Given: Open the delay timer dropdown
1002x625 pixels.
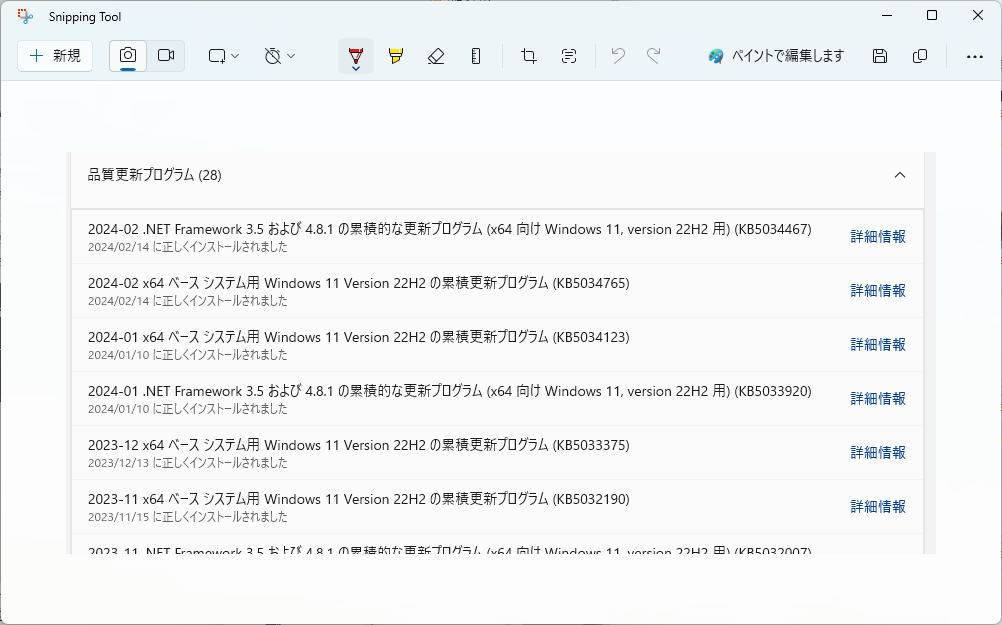Looking at the screenshot, I should (279, 56).
